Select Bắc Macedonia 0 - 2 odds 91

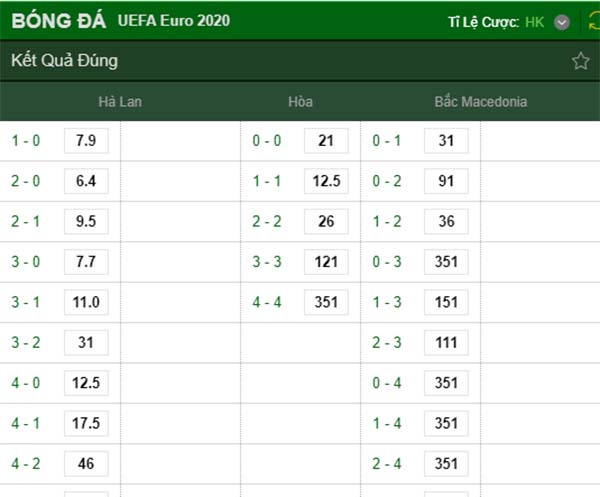tap(446, 181)
